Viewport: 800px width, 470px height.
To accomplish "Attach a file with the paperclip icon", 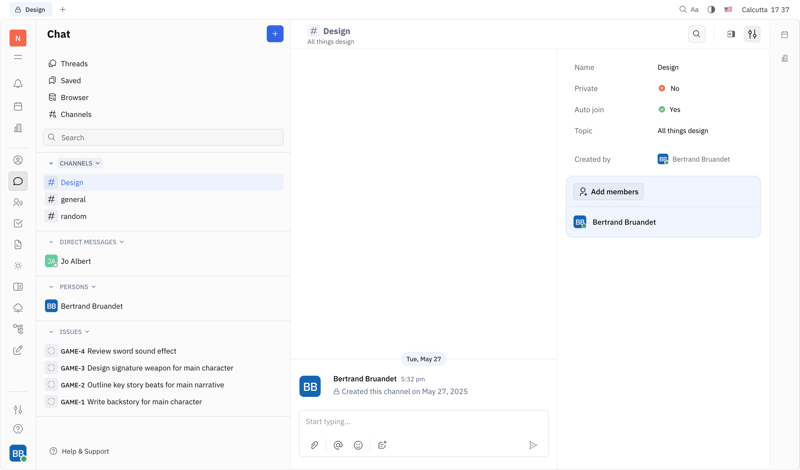I will (314, 445).
